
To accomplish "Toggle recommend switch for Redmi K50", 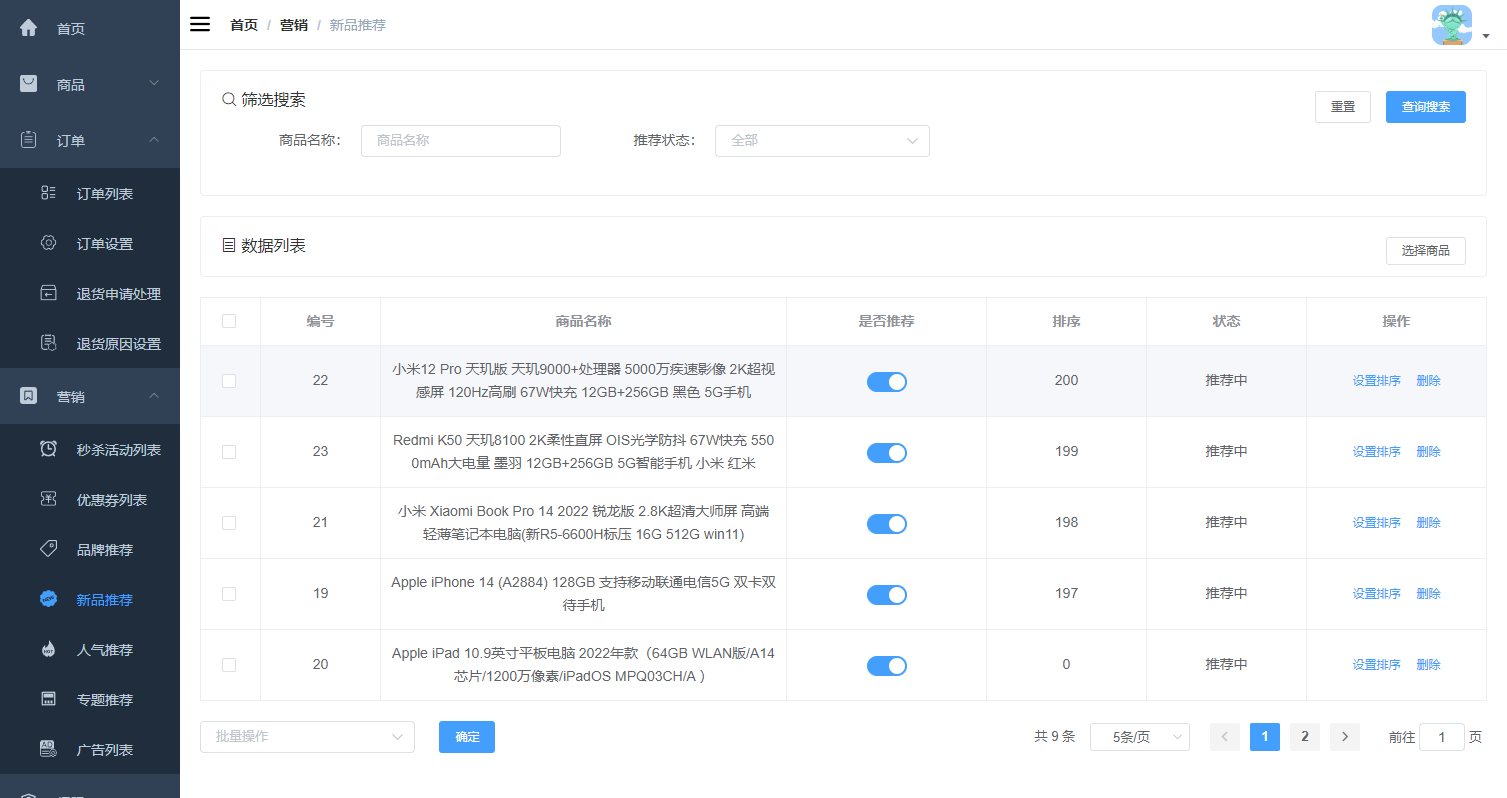I will point(886,452).
